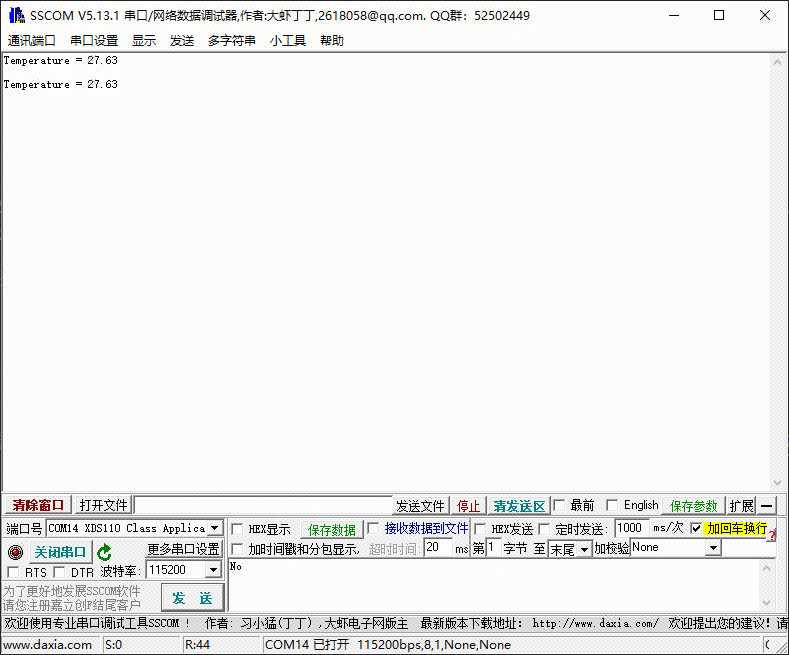This screenshot has width=789, height=655.
Task: Open 更多串口设置 settings
Action: pyautogui.click(x=184, y=548)
